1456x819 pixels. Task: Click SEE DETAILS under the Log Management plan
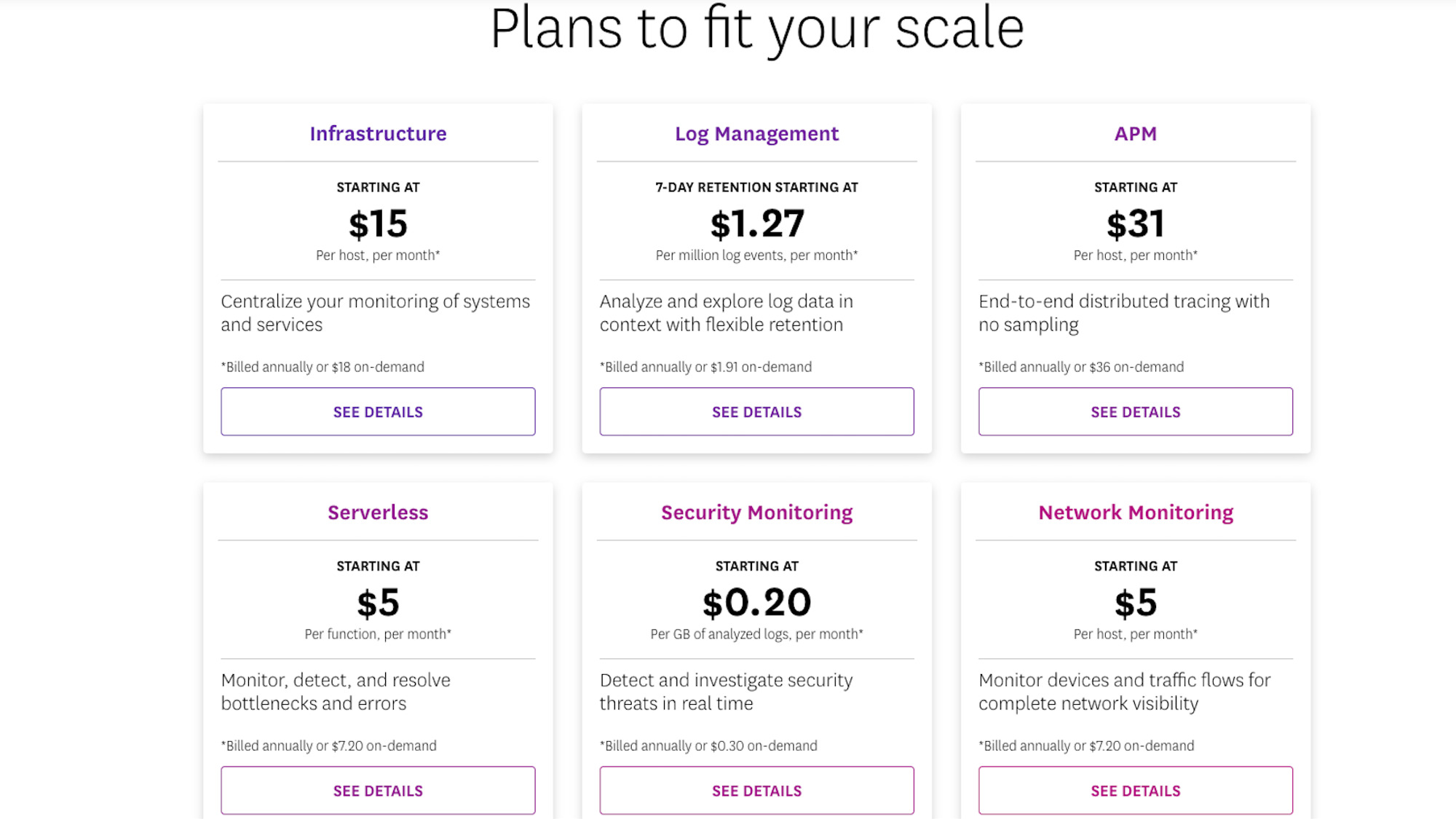756,411
